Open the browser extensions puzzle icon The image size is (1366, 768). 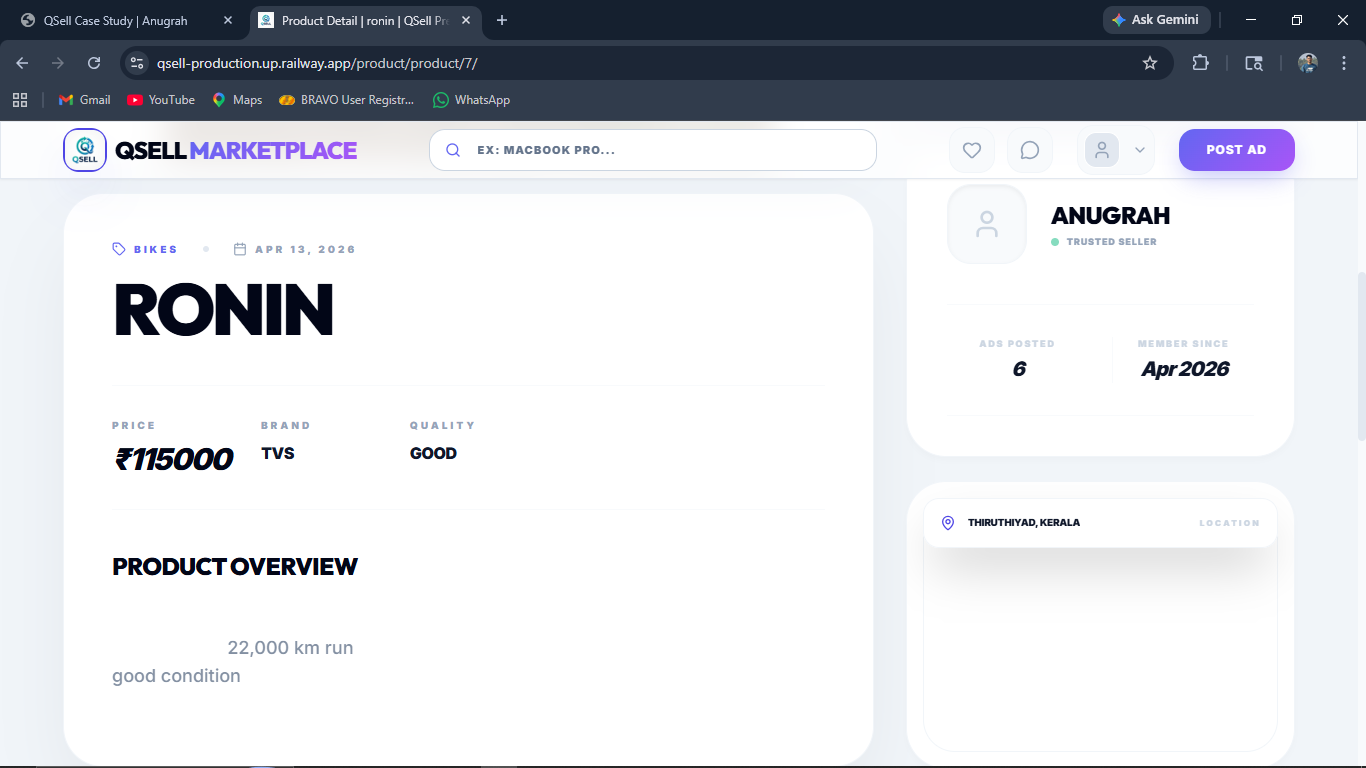[x=1200, y=63]
